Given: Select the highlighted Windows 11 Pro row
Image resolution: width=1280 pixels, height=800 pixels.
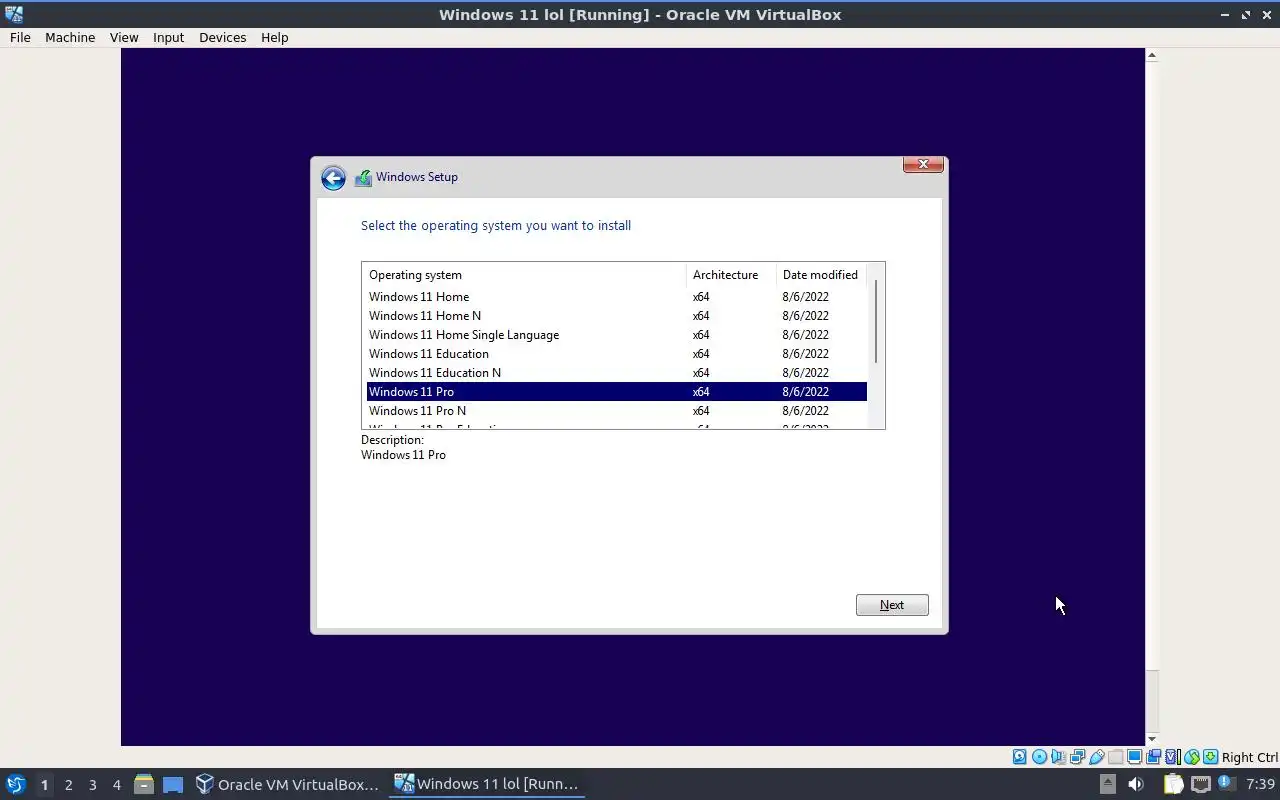Looking at the screenshot, I should [616, 392].
